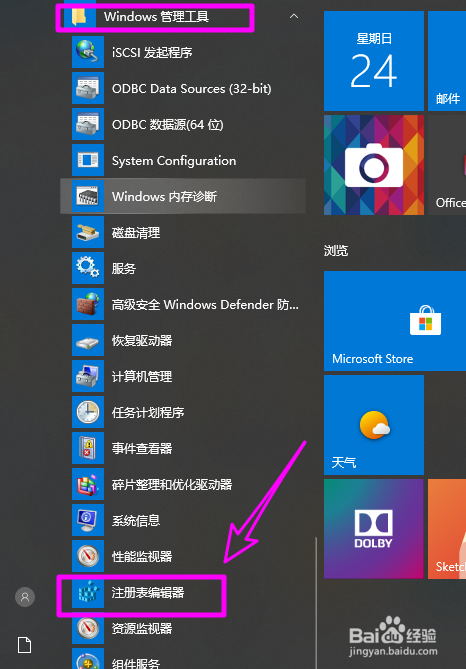
Task: Open the Office tile
Action: (447, 165)
